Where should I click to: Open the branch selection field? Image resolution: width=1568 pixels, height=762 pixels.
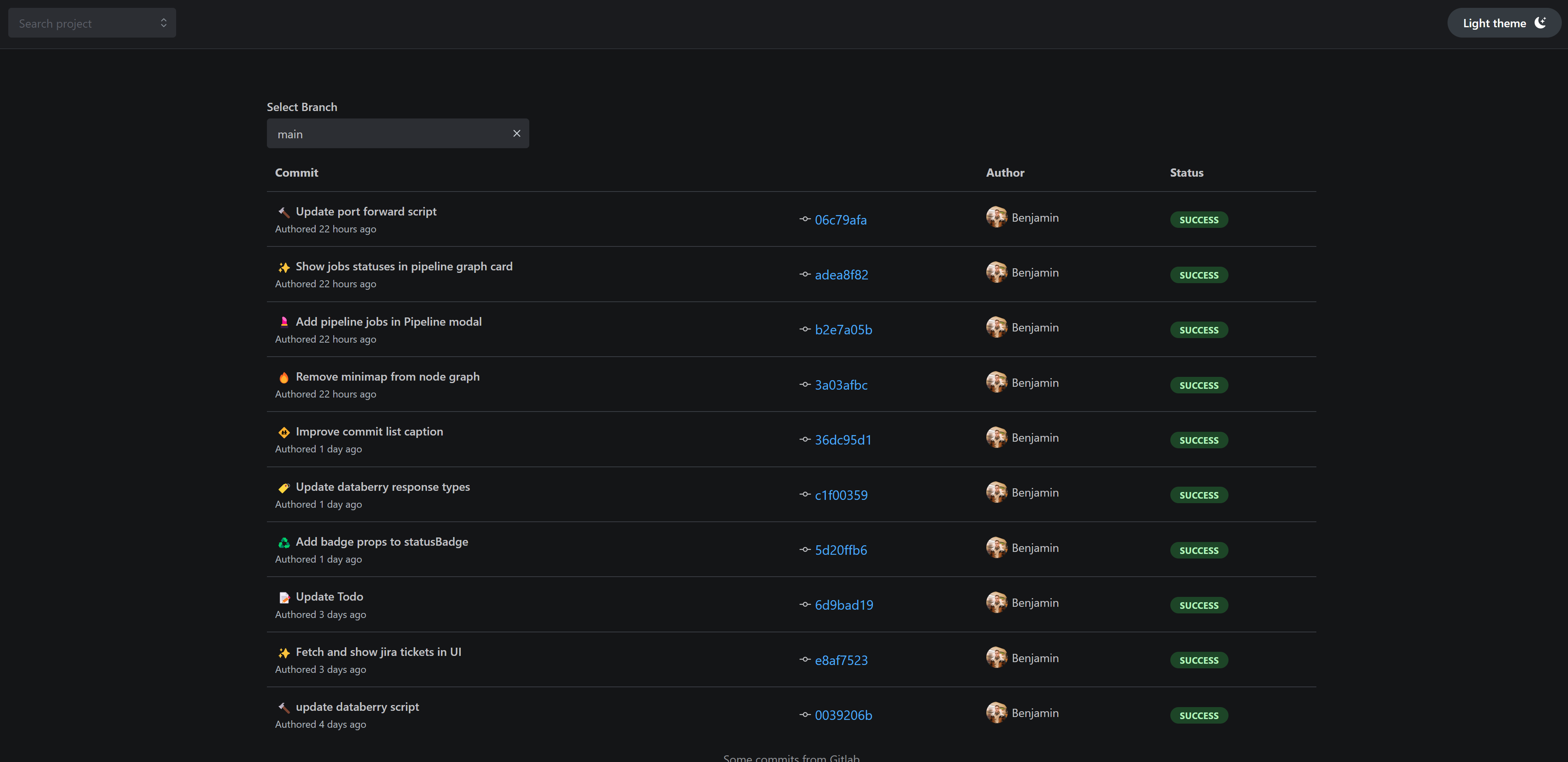[x=389, y=133]
